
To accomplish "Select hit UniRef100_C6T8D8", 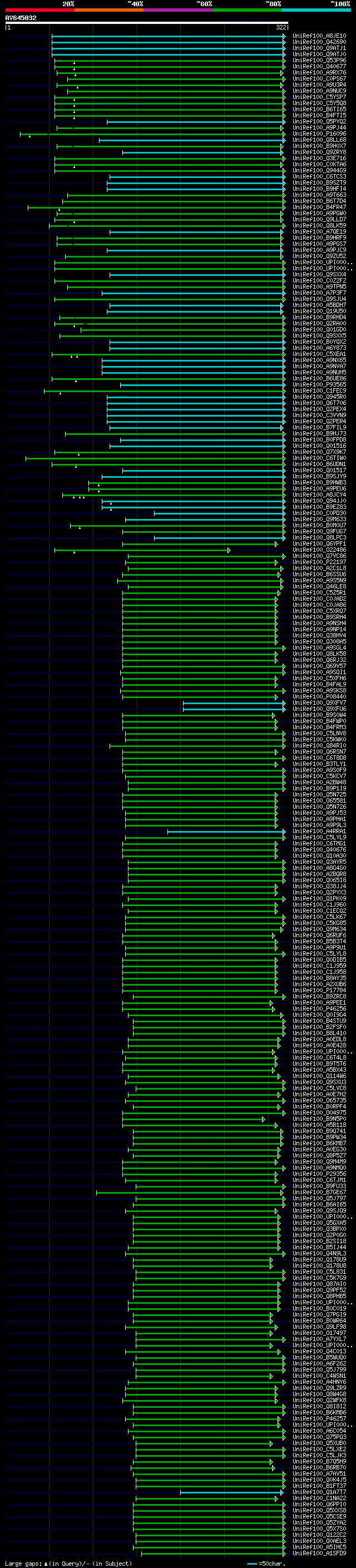I will click(x=319, y=758).
